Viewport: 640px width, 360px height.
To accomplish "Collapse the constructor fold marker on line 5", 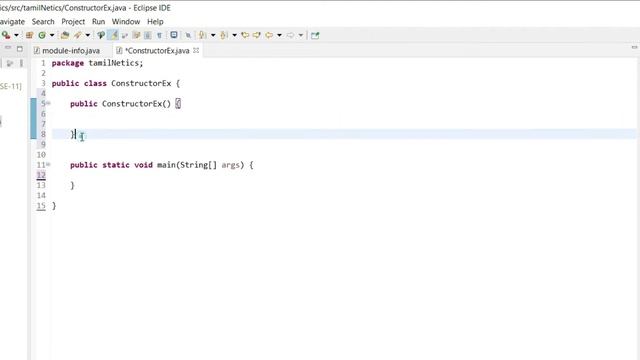I will click(49, 103).
